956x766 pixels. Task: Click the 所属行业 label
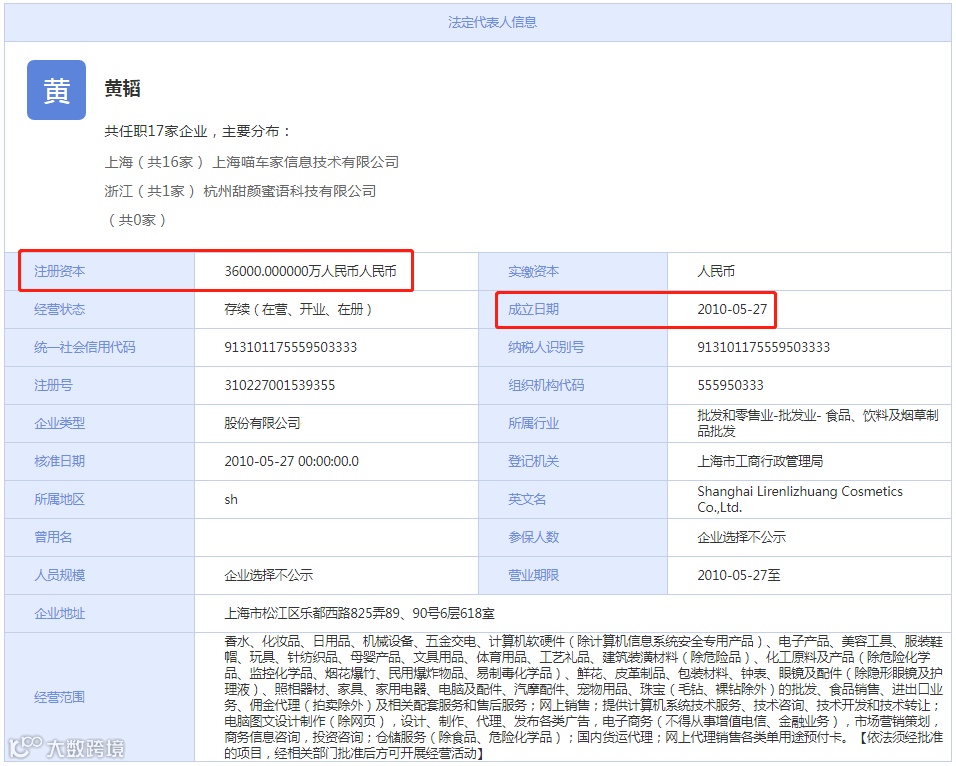point(533,423)
